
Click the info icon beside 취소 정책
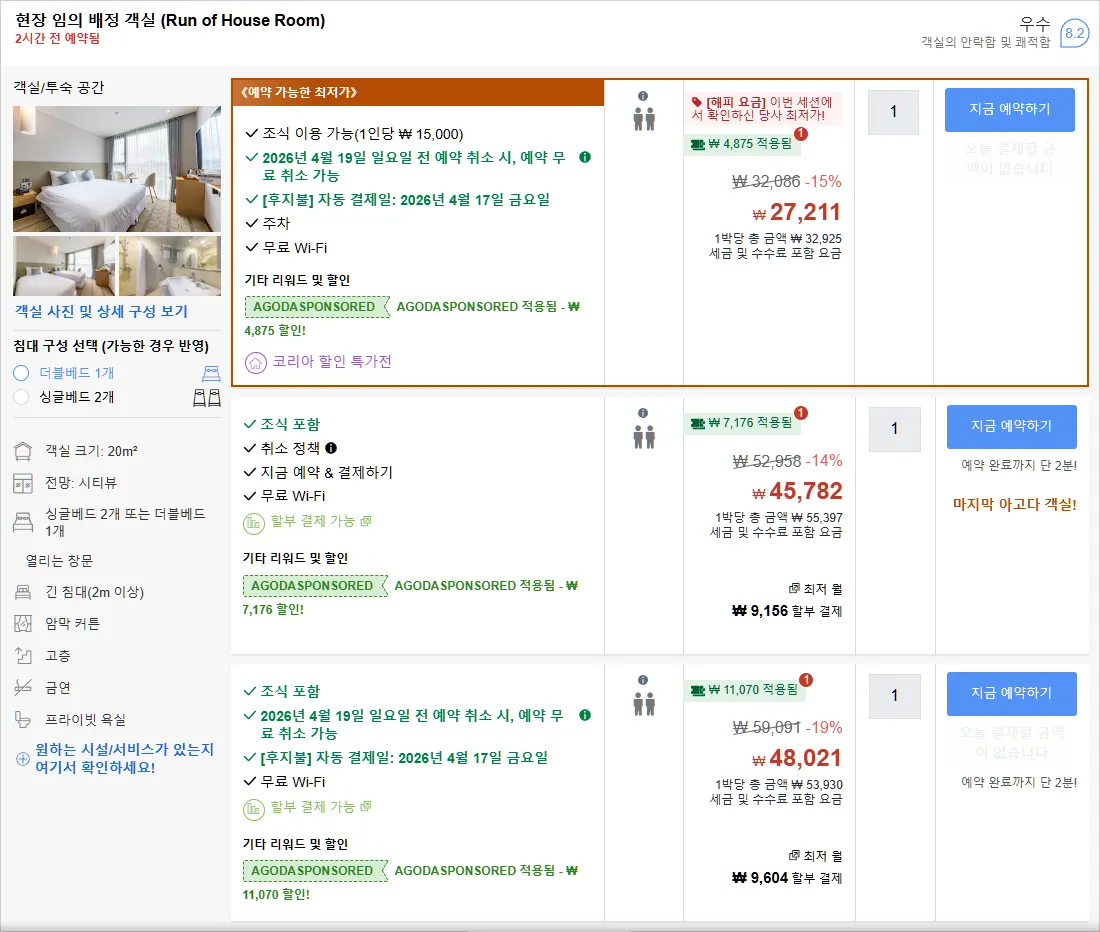pos(331,448)
